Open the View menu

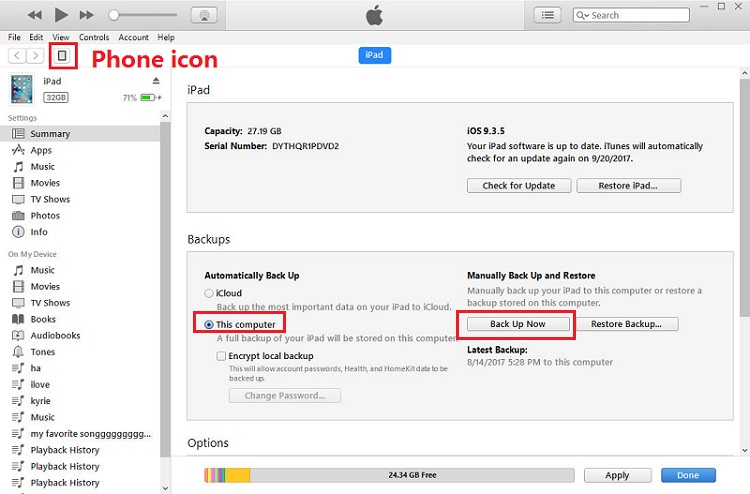(x=61, y=37)
